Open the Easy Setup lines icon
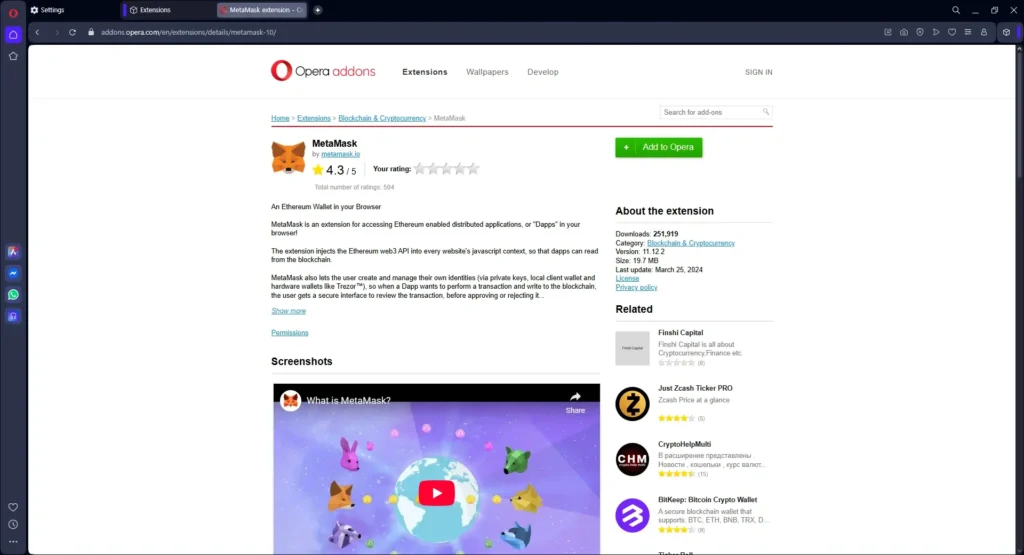 click(x=968, y=32)
